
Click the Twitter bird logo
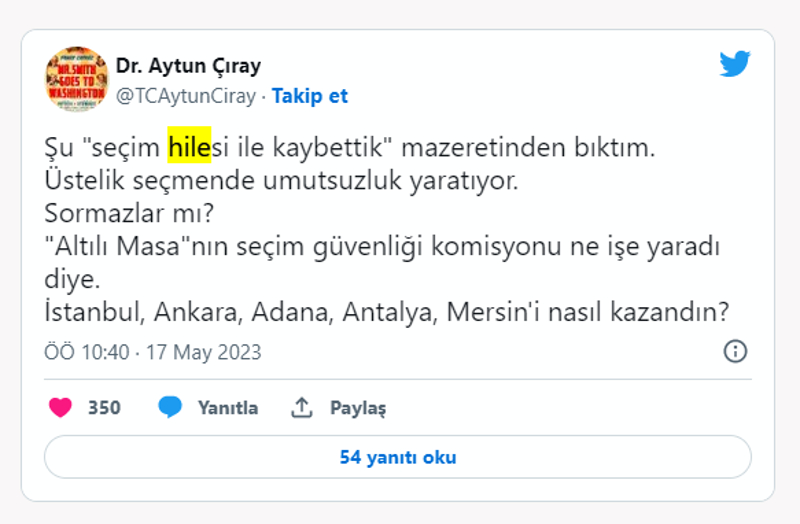(x=735, y=65)
